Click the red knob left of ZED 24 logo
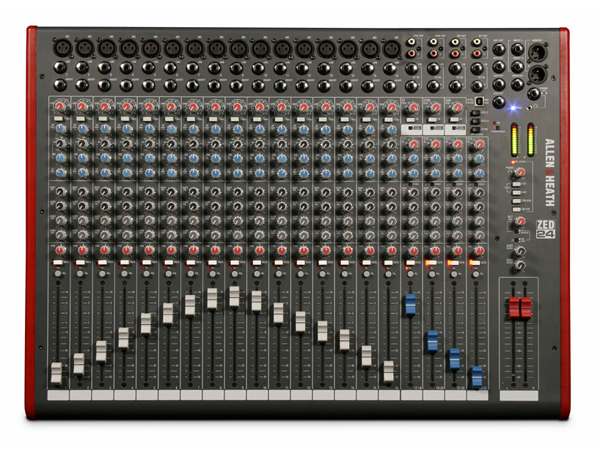600x458 pixels. coord(521,221)
